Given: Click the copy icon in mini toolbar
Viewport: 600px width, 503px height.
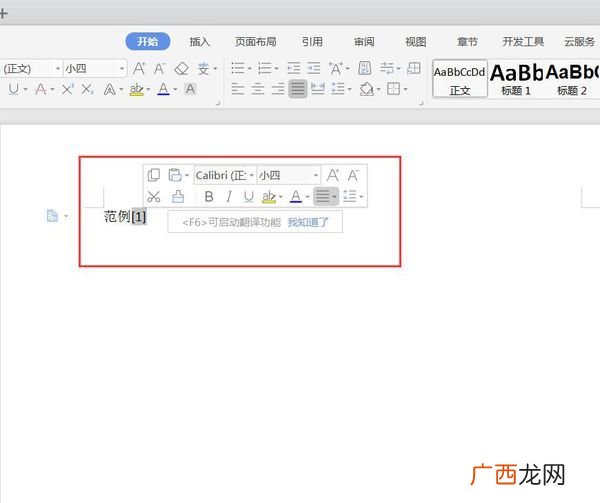Looking at the screenshot, I should point(153,175).
